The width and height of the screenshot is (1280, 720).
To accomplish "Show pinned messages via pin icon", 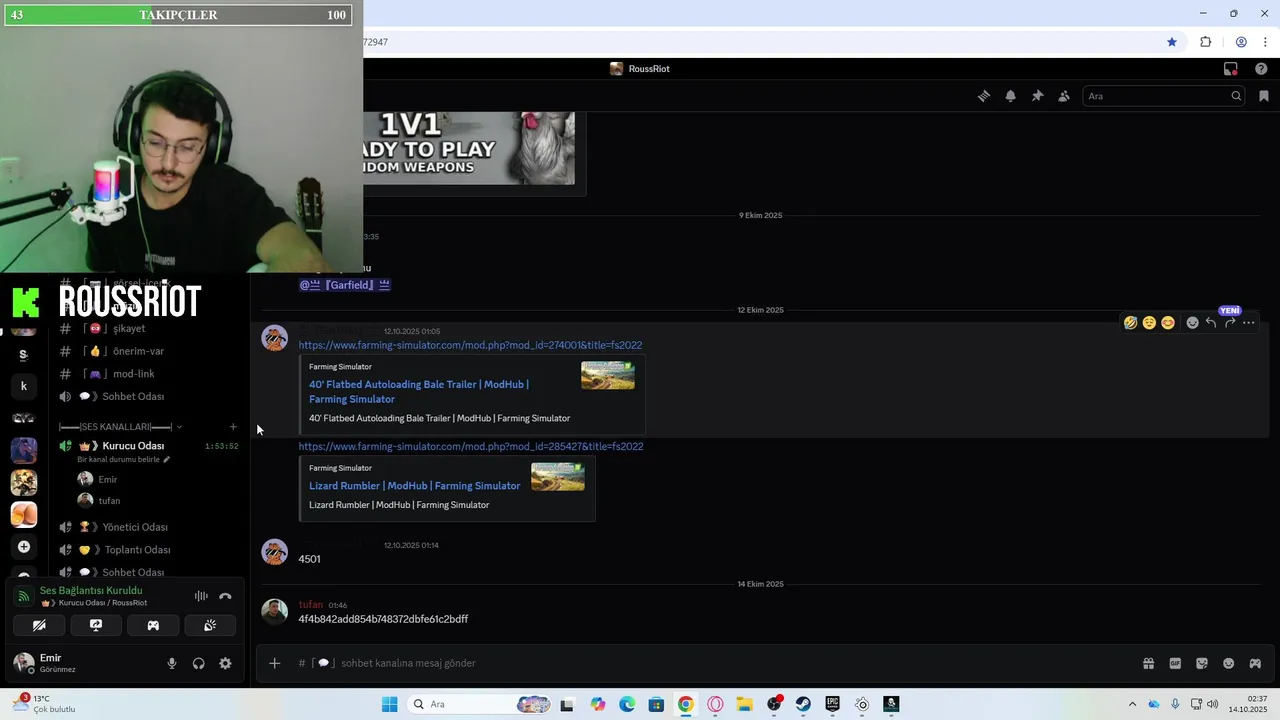I will click(x=1037, y=96).
